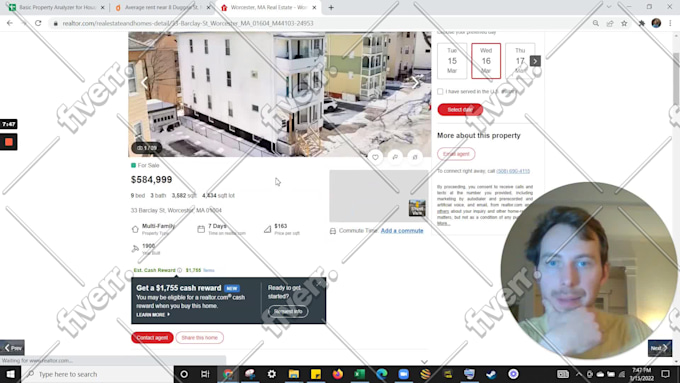Close the Worcester, MA Real Estate tab
The image size is (680, 383).
point(314,7)
